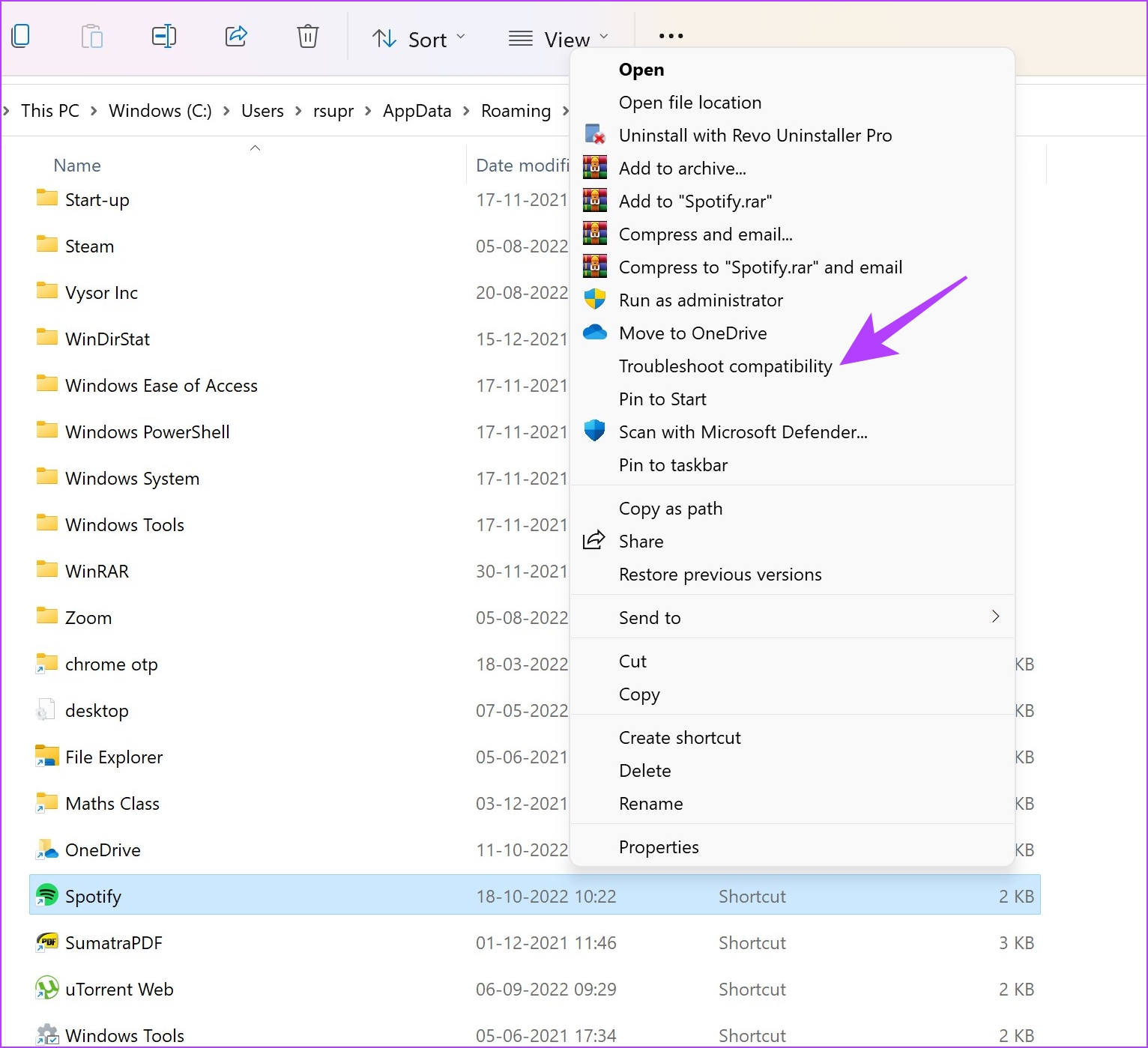The height and width of the screenshot is (1048, 1148).
Task: Select the desktop file icon
Action: [x=46, y=710]
